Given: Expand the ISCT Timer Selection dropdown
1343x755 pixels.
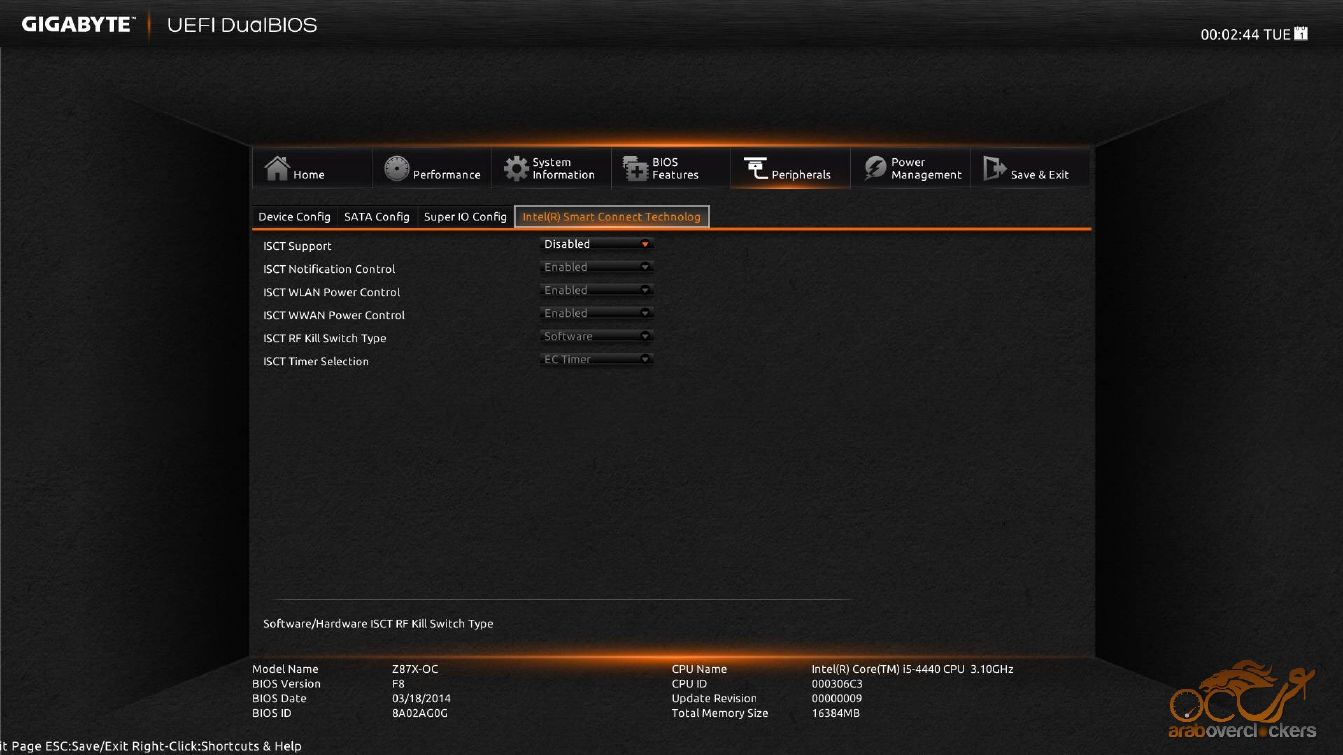Looking at the screenshot, I should 596,359.
